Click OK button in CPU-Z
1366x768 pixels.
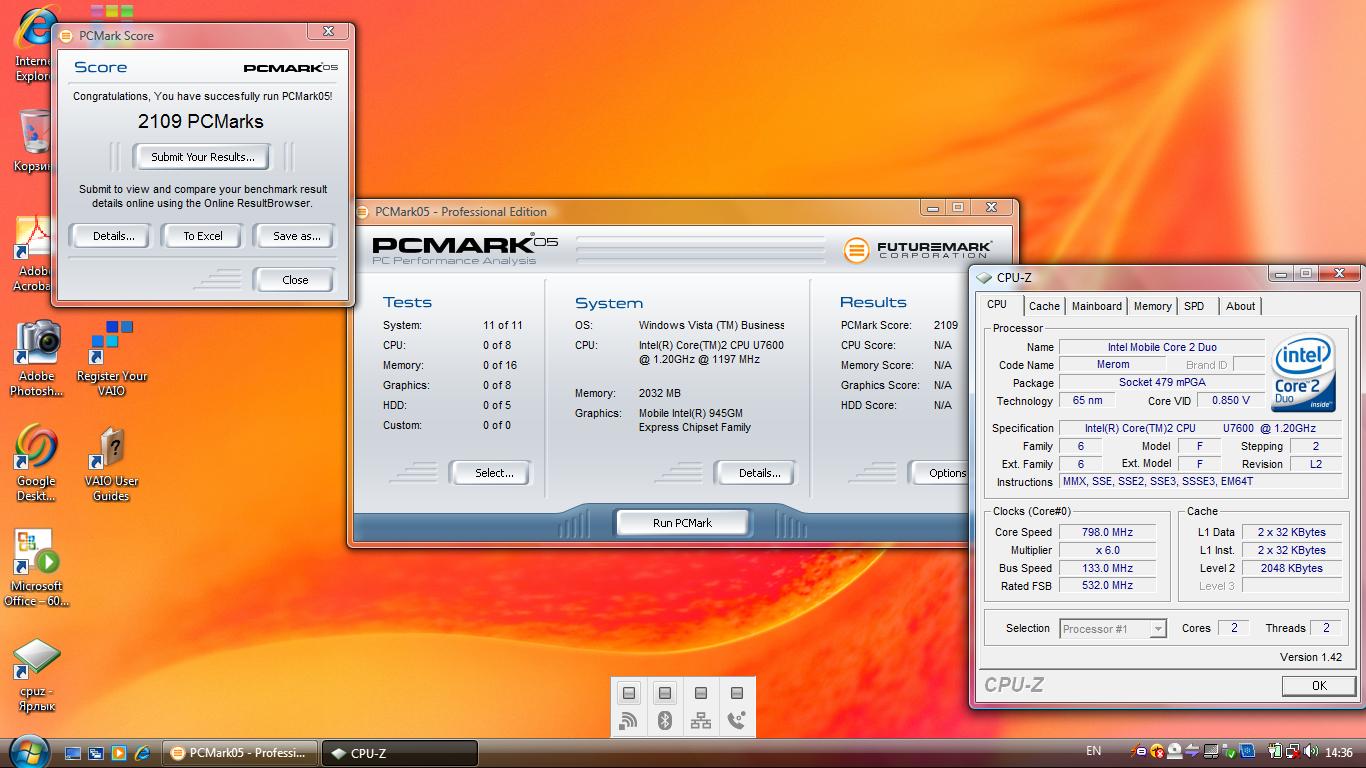tap(1319, 685)
